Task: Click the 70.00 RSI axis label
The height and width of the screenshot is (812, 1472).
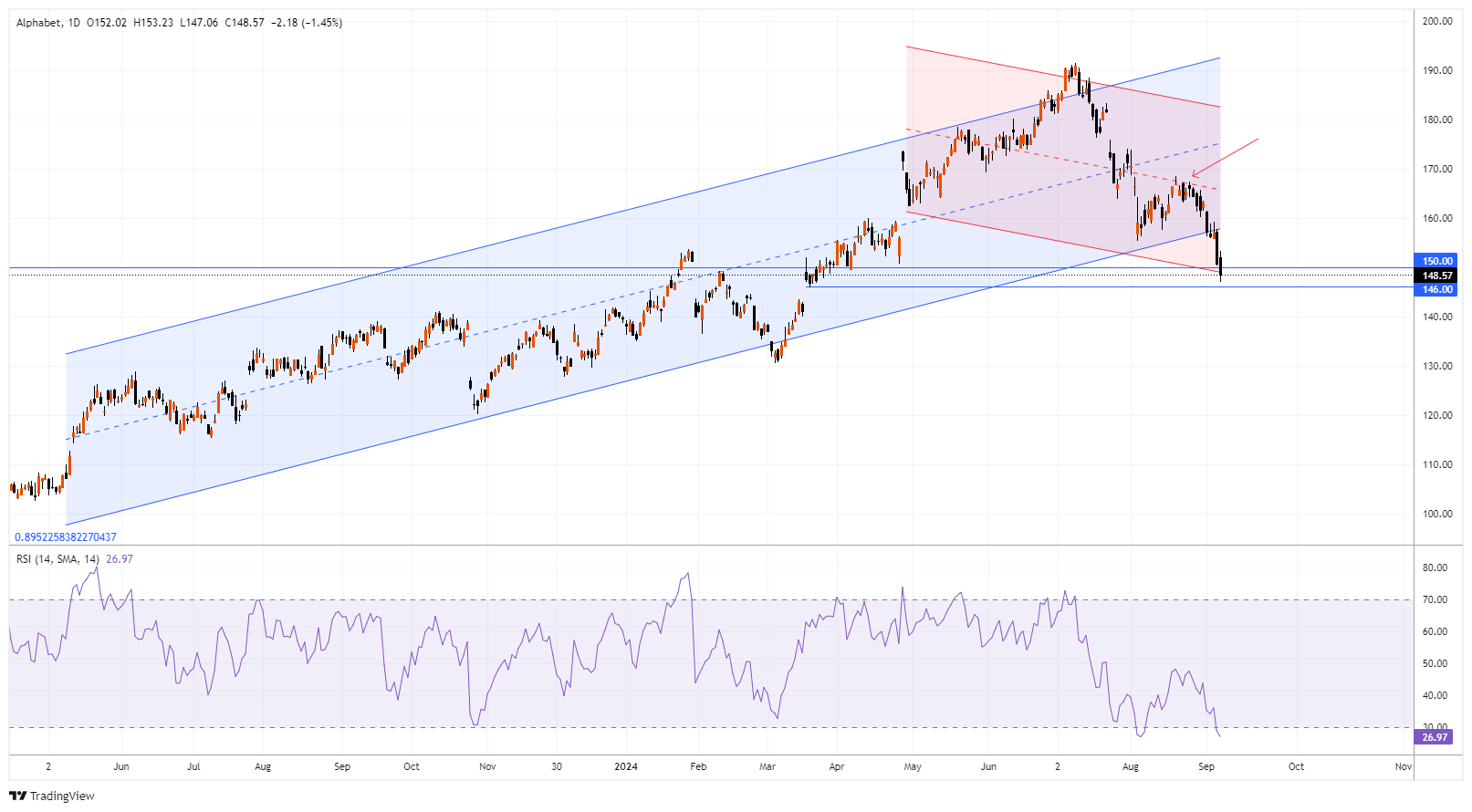Action: pyautogui.click(x=1435, y=599)
